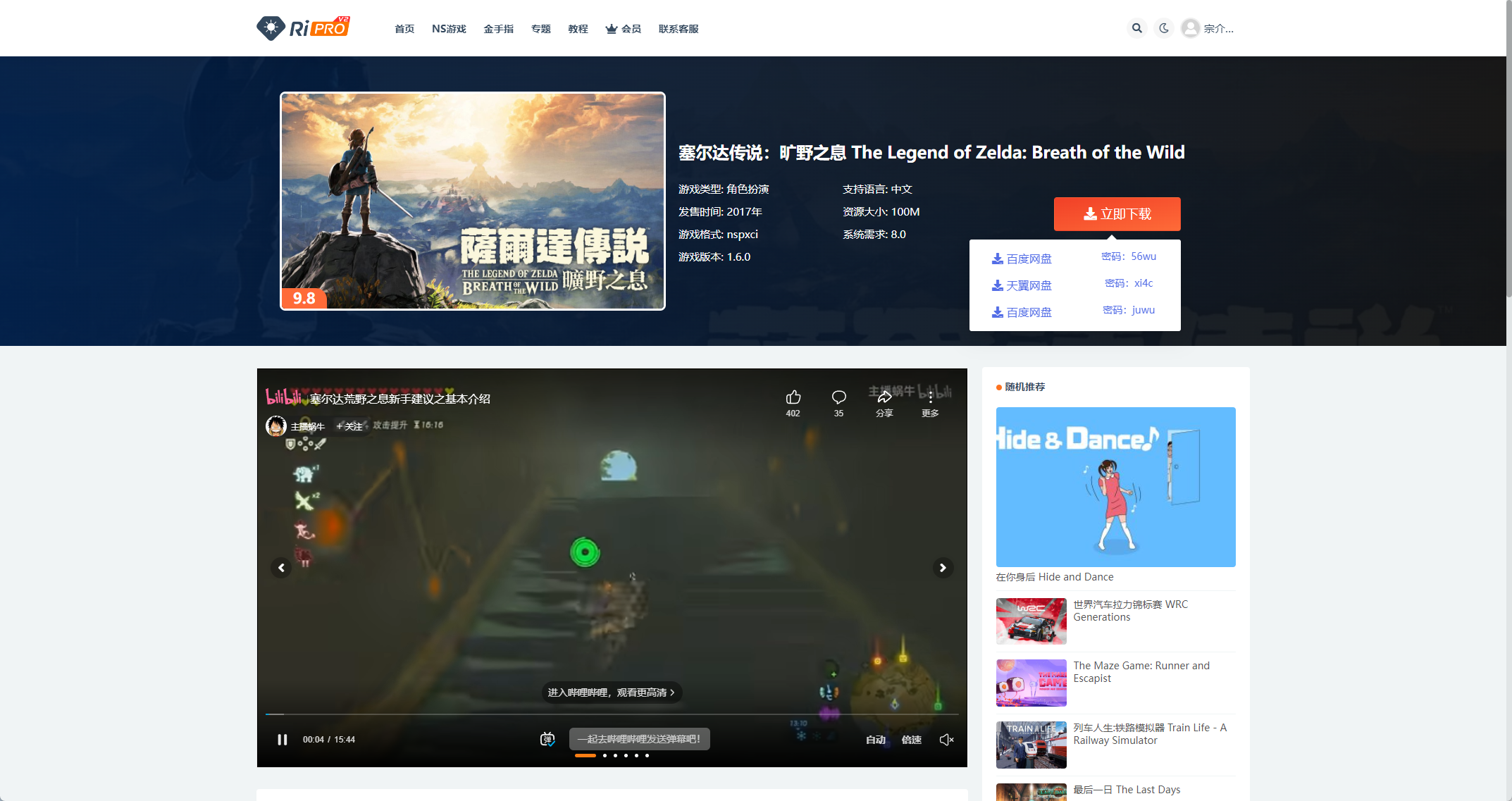Click the video share arrow icon

[x=884, y=397]
